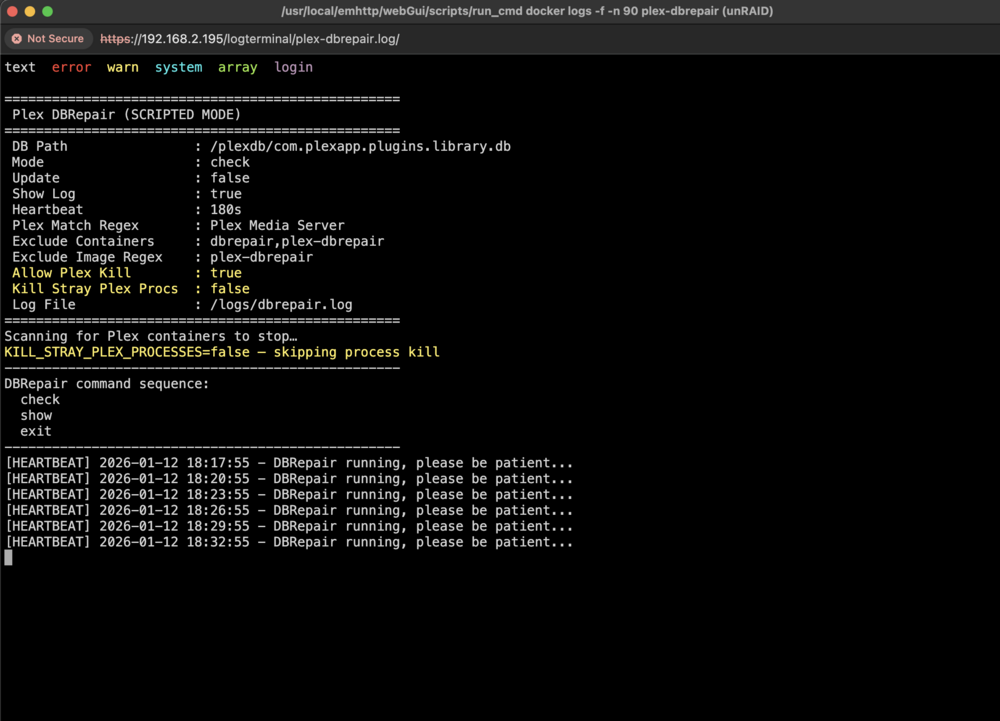Click the 'show' command line

[x=36, y=416]
